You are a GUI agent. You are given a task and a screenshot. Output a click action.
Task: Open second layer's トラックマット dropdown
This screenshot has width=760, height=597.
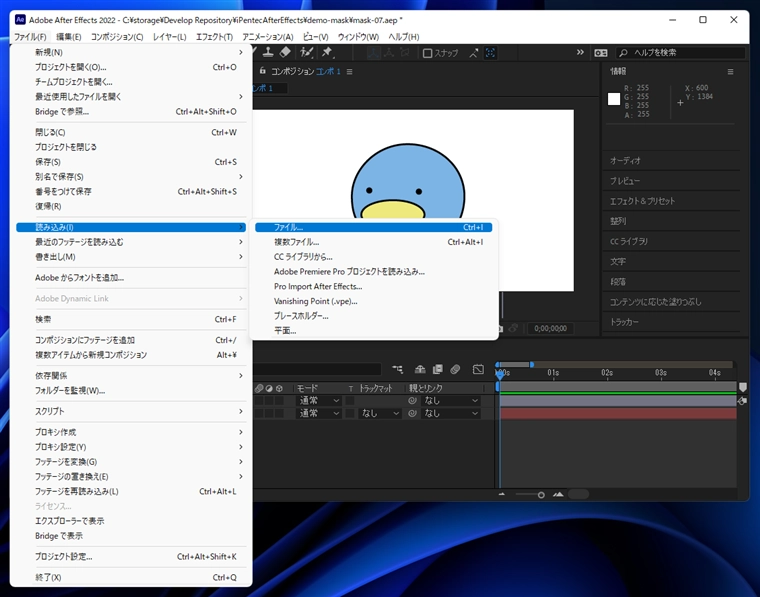pos(380,413)
